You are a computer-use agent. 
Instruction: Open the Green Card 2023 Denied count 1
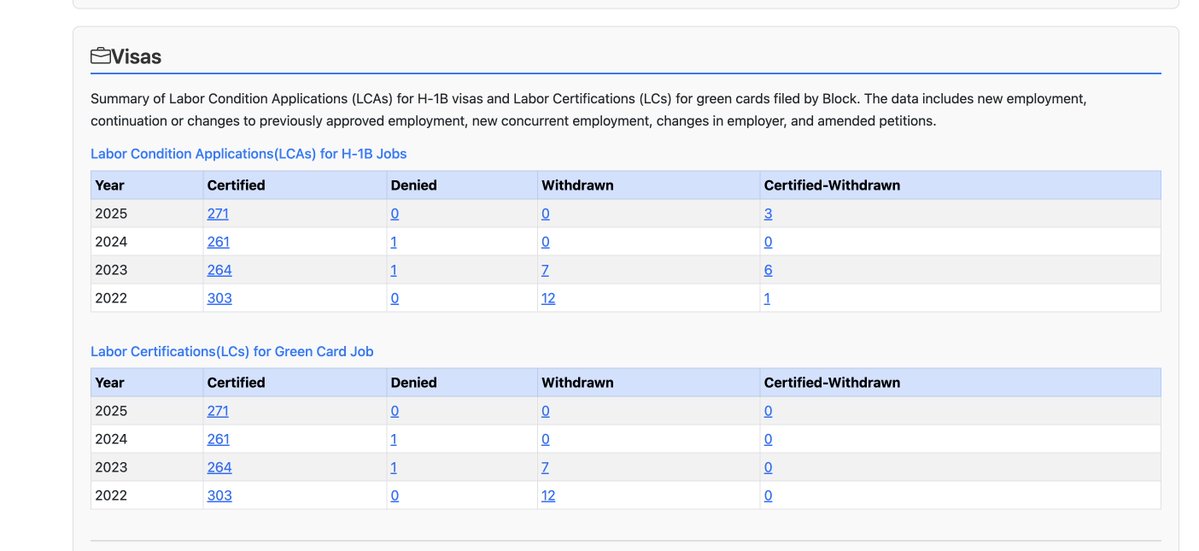pyautogui.click(x=394, y=468)
